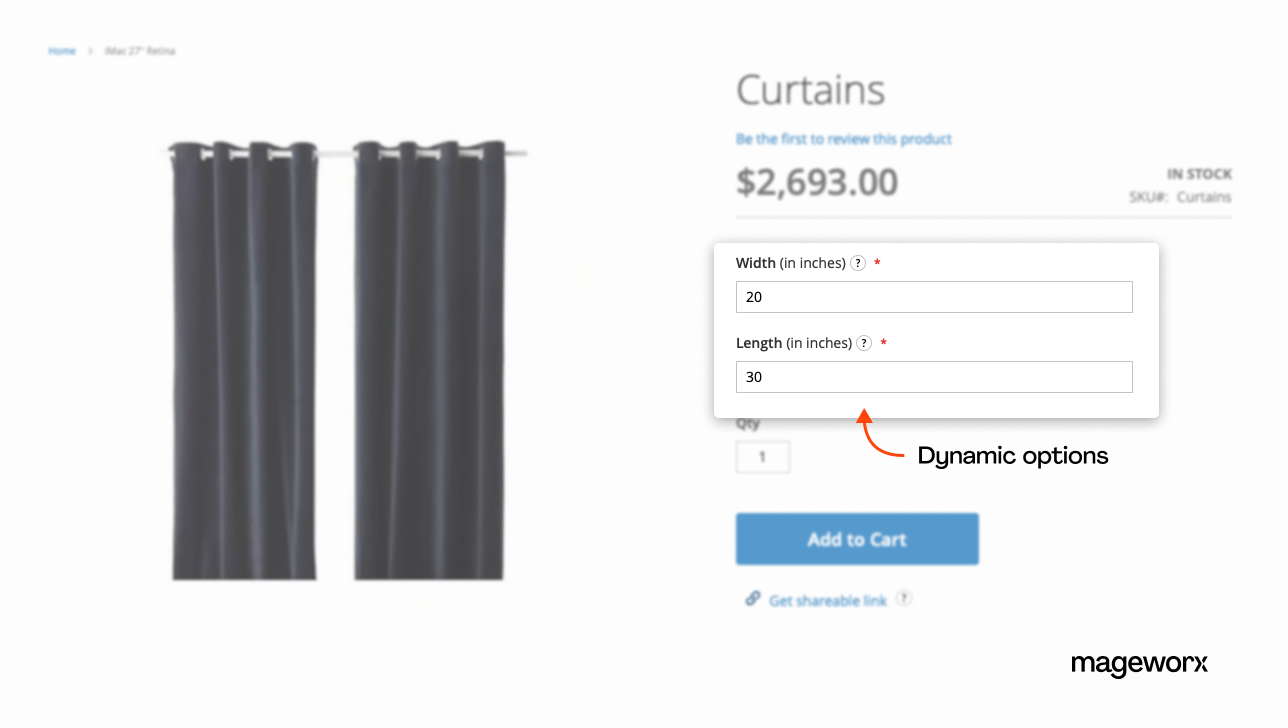Click the Dynamic options annotation label

(1013, 457)
